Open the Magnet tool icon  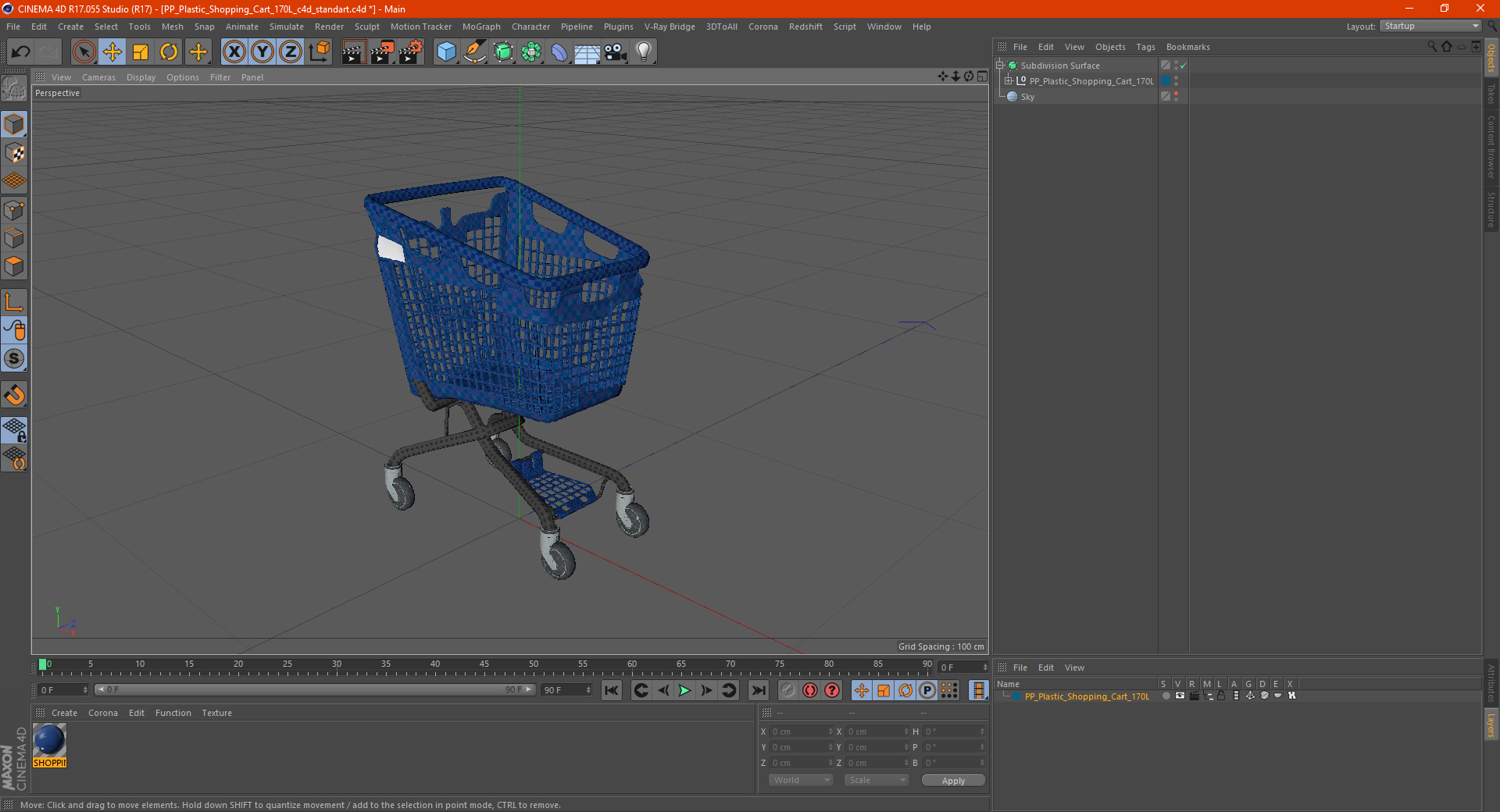tap(14, 394)
